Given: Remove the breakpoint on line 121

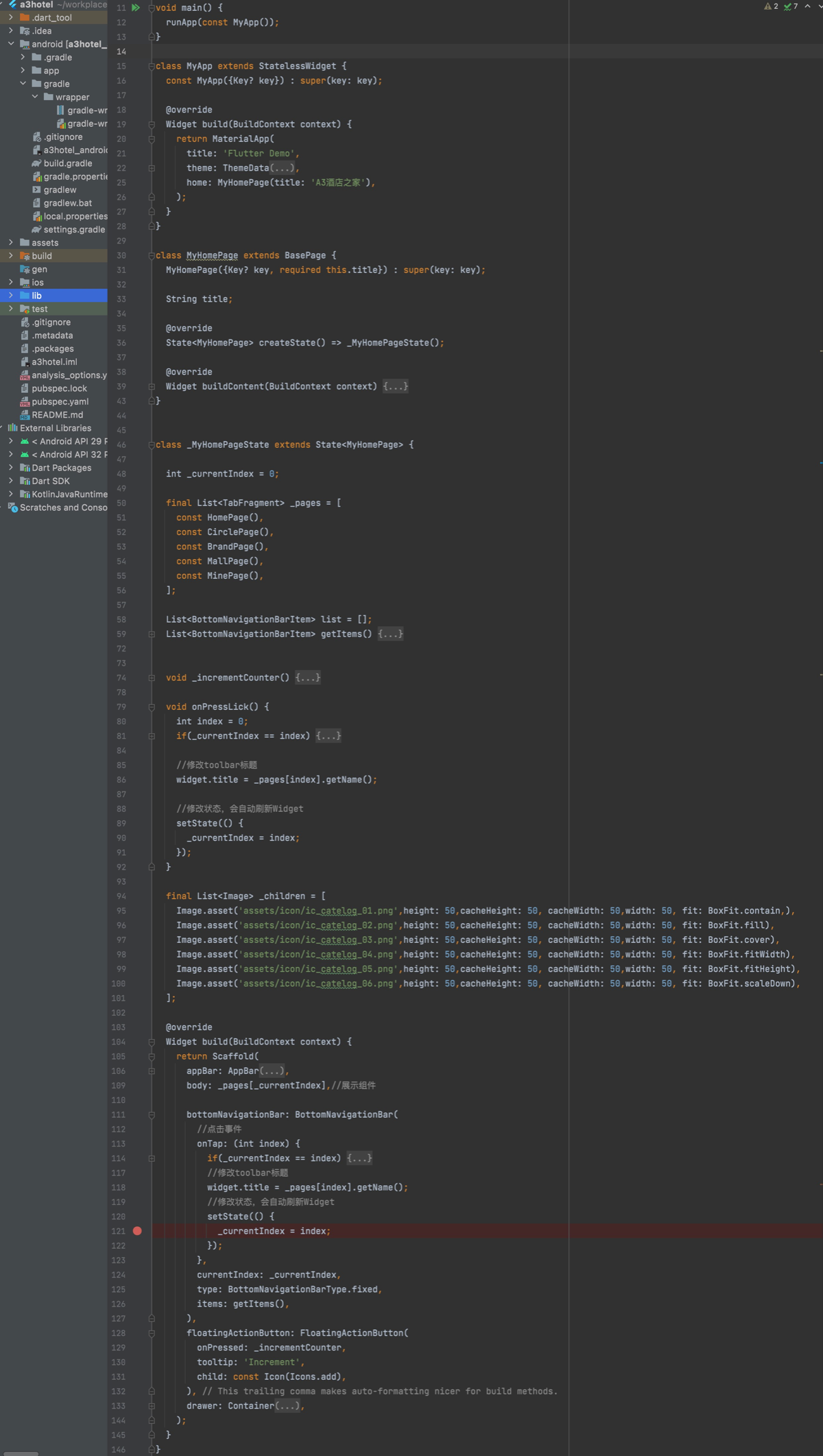Looking at the screenshot, I should 137,1231.
